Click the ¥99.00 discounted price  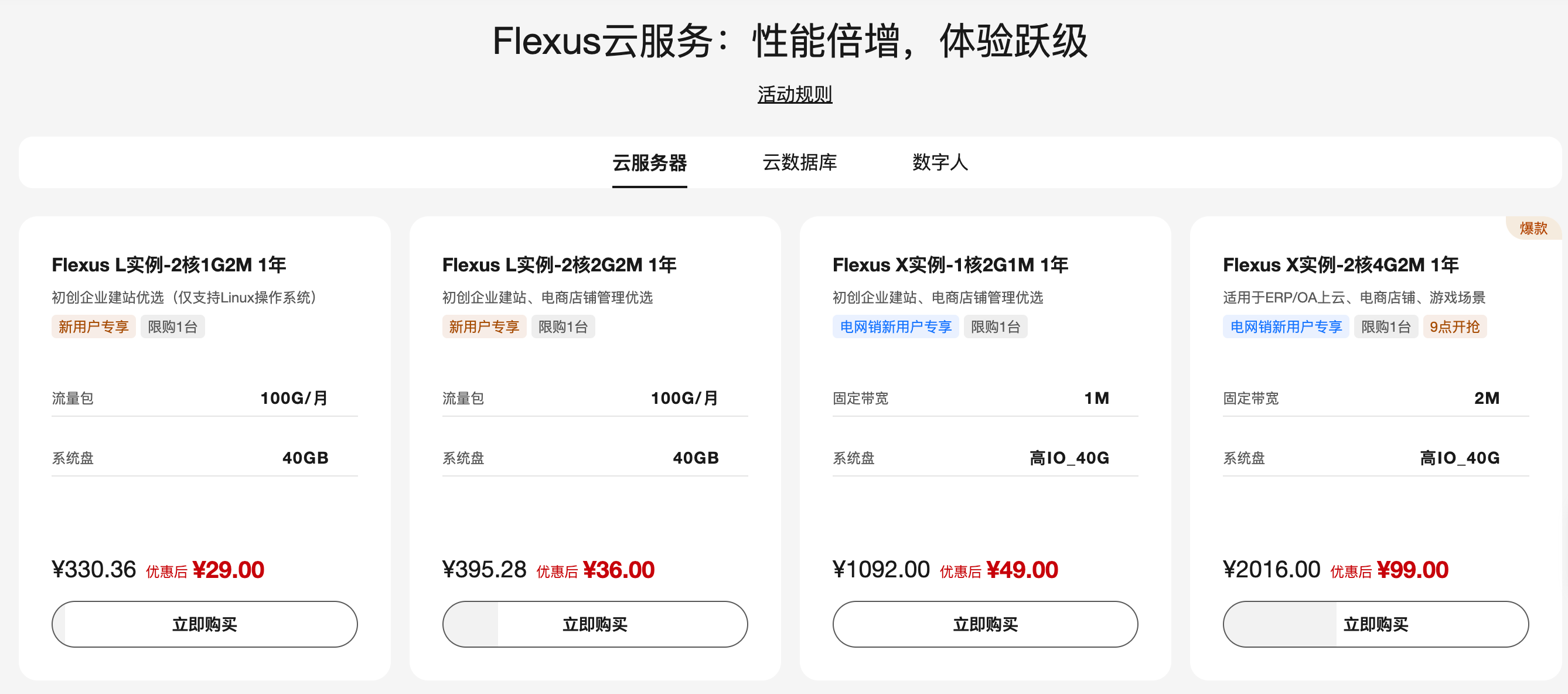click(1412, 570)
